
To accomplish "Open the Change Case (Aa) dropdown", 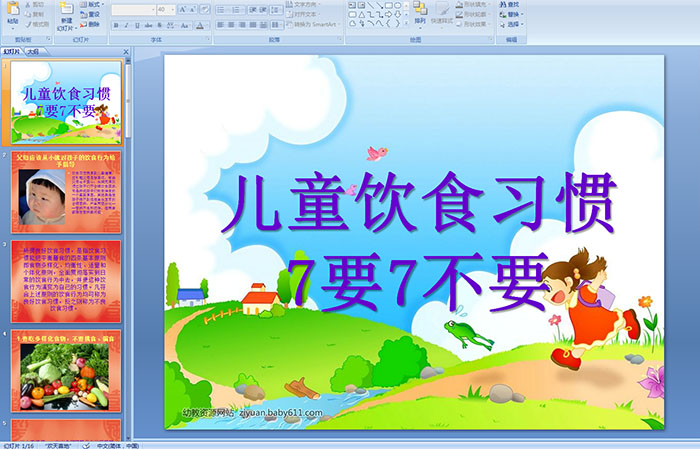I will (x=185, y=25).
